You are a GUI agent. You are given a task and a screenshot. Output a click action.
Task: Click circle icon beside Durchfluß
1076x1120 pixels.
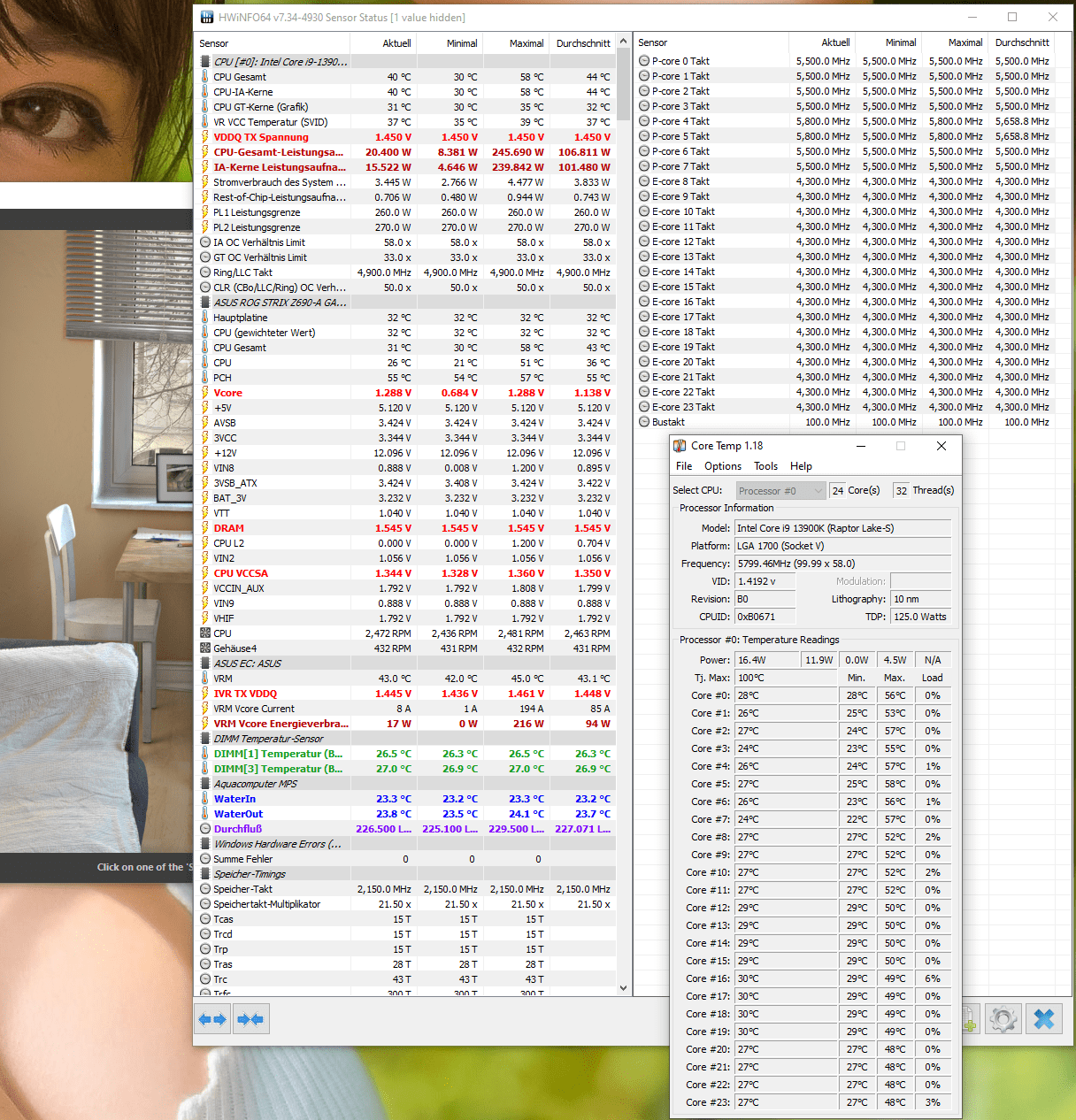click(x=205, y=829)
